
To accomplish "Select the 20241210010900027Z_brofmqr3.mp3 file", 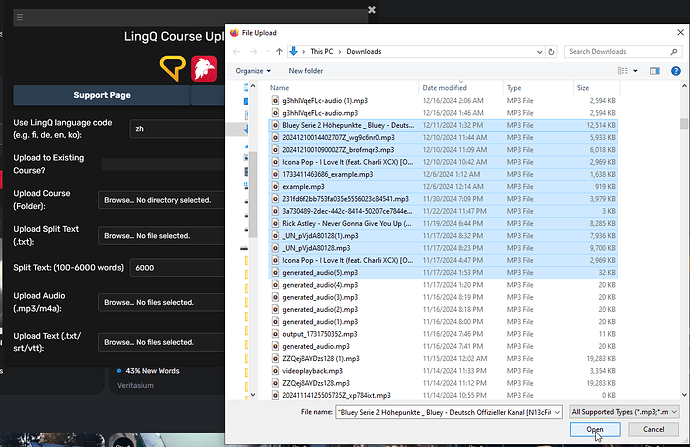I will tap(443, 150).
